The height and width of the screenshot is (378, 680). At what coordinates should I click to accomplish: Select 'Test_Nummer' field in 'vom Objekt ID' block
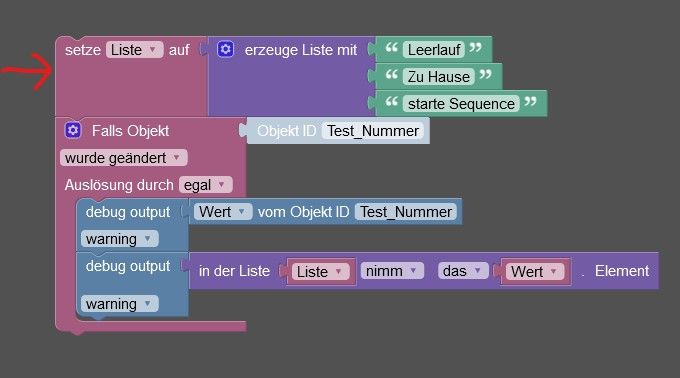tap(406, 212)
